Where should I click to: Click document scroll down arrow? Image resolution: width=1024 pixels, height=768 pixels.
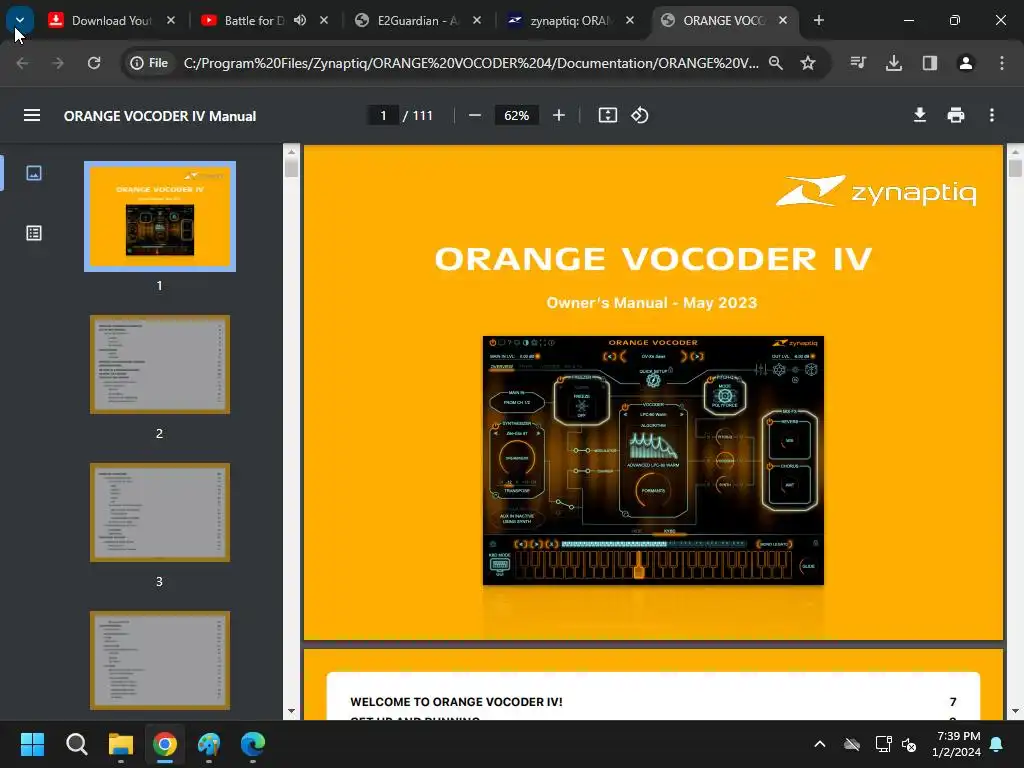pyautogui.click(x=1015, y=711)
